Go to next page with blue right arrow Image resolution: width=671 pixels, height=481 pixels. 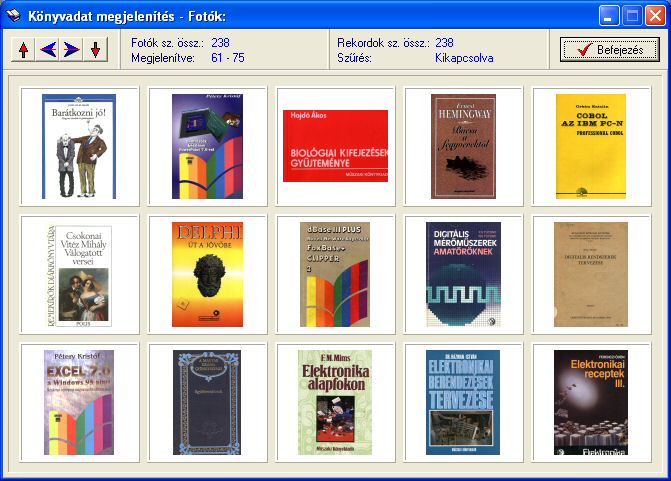point(71,50)
